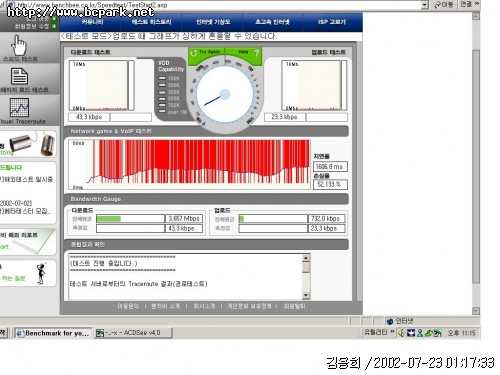Click the hand-pointer speed test icon
Viewport: 500px width, 375px height.
19,45
